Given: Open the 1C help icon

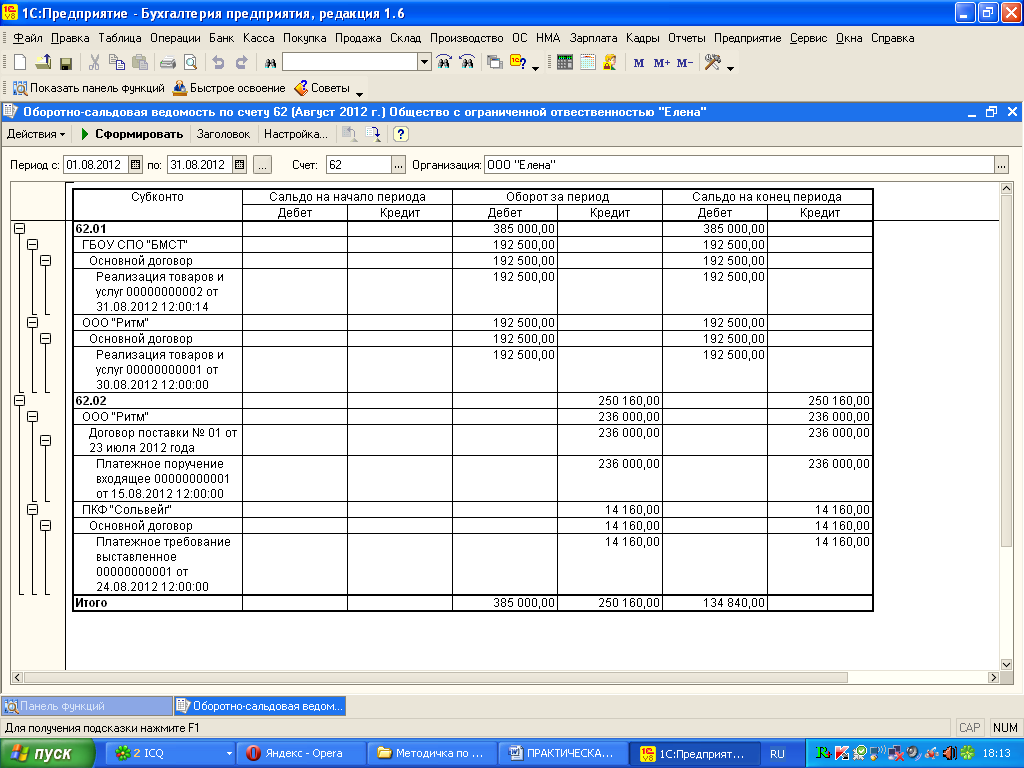Looking at the screenshot, I should coord(518,63).
